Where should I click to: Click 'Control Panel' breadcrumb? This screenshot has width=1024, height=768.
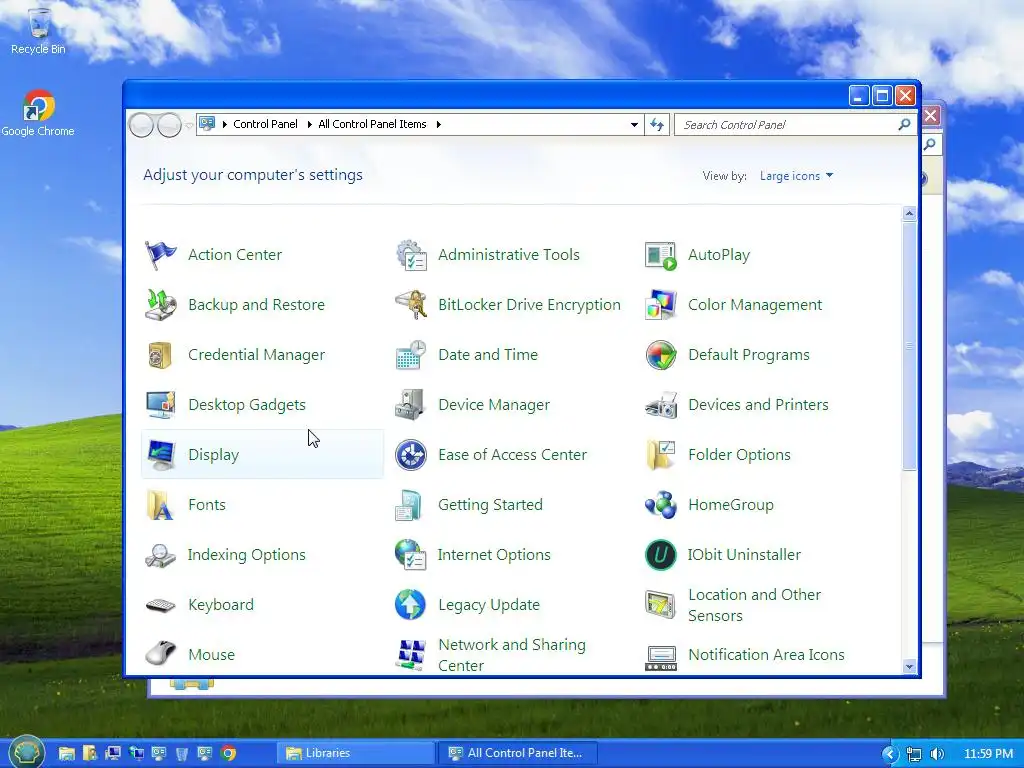(265, 124)
